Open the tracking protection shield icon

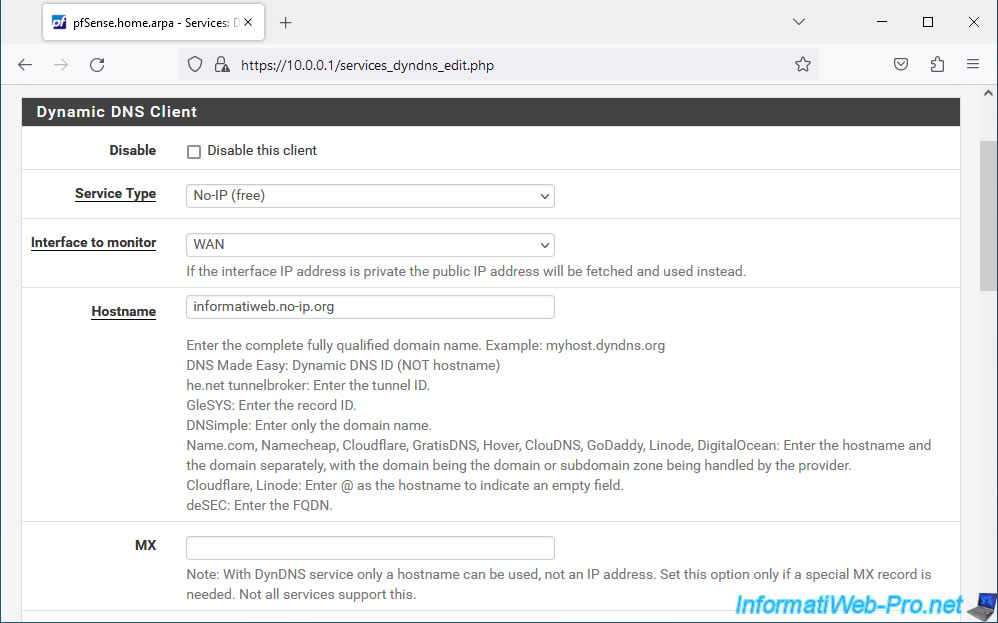click(x=195, y=64)
